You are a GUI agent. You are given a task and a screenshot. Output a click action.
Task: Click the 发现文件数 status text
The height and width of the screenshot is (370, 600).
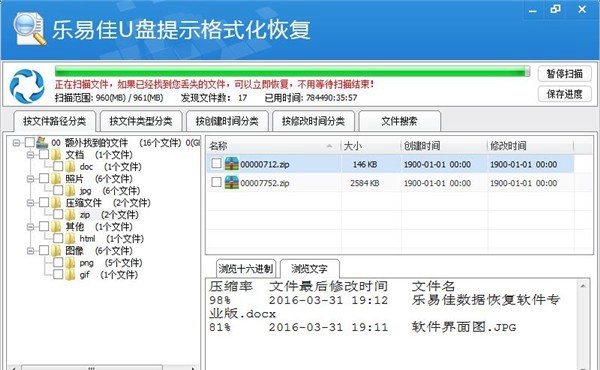click(x=214, y=98)
